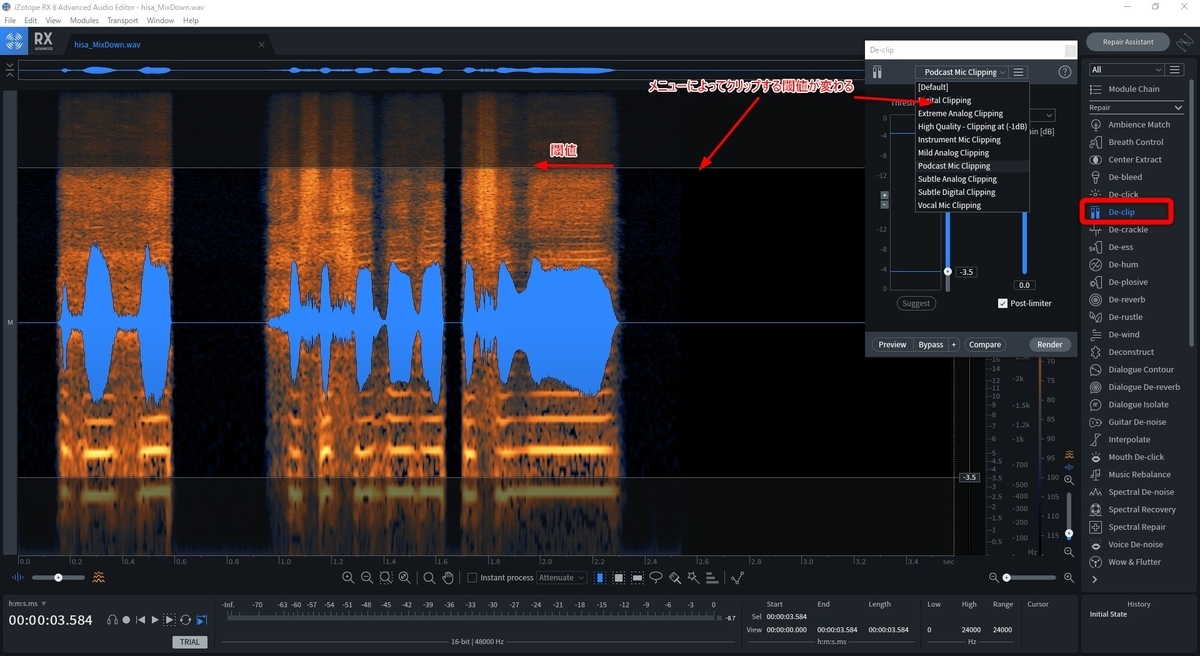
Task: Toggle loop playback button
Action: (185, 620)
